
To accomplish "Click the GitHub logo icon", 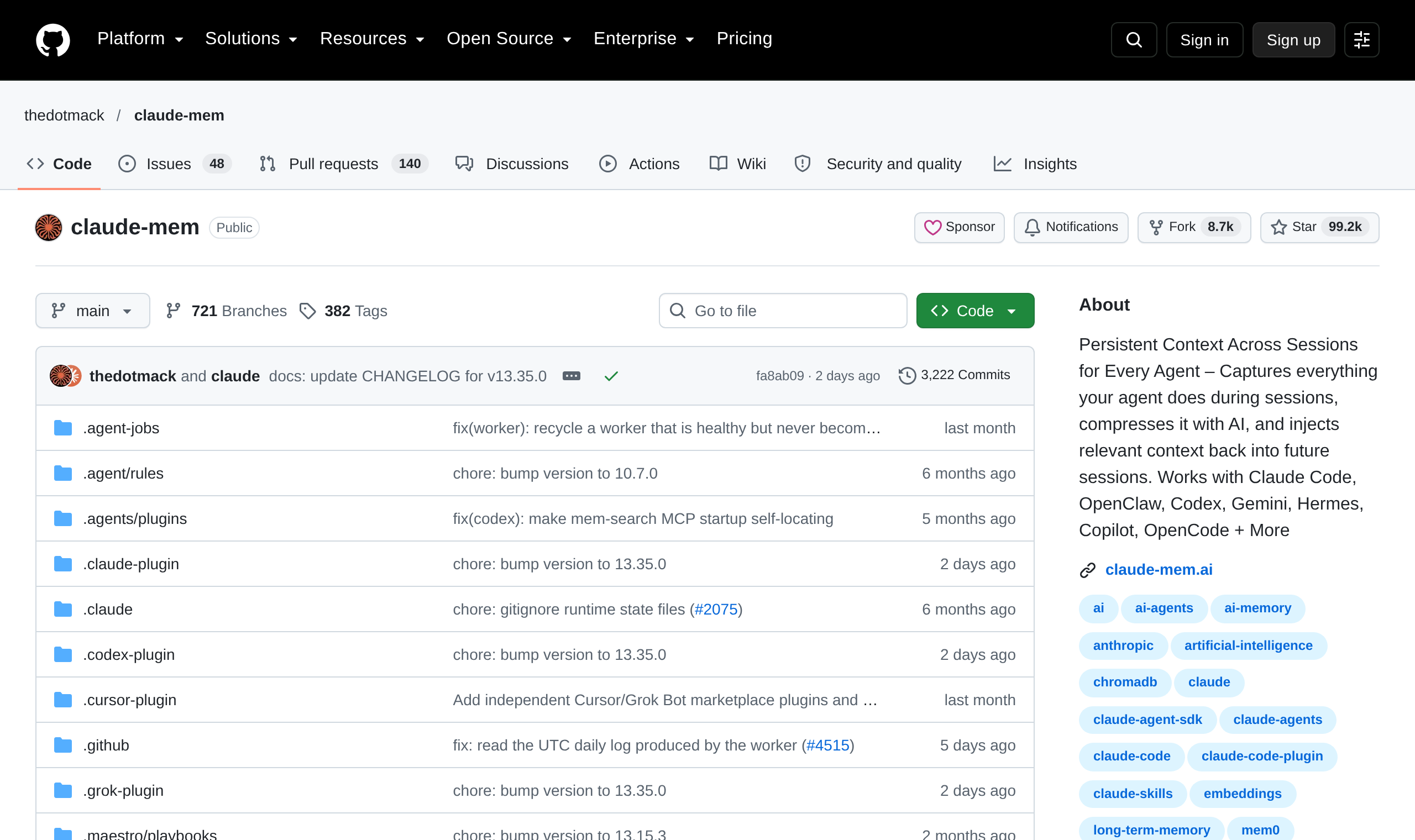I will click(53, 40).
